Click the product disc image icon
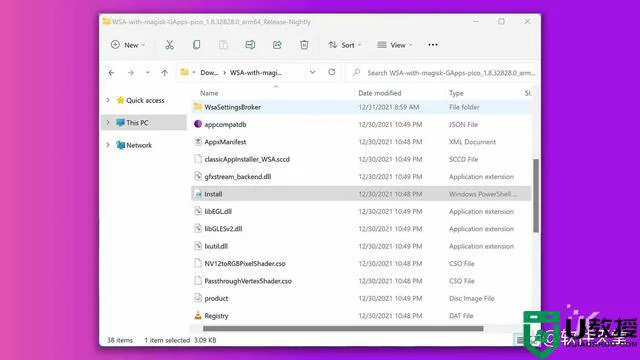 [x=198, y=298]
